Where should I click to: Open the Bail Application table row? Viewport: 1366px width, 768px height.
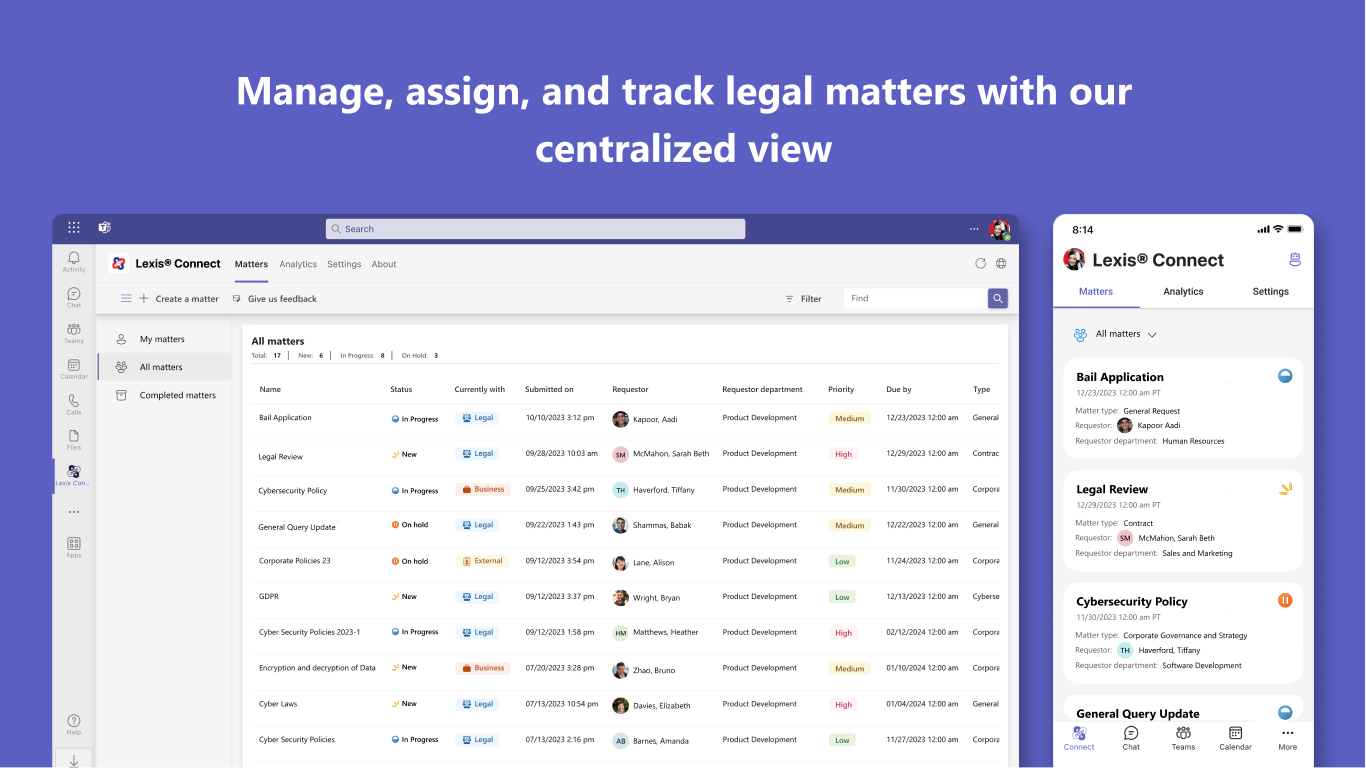coord(625,418)
